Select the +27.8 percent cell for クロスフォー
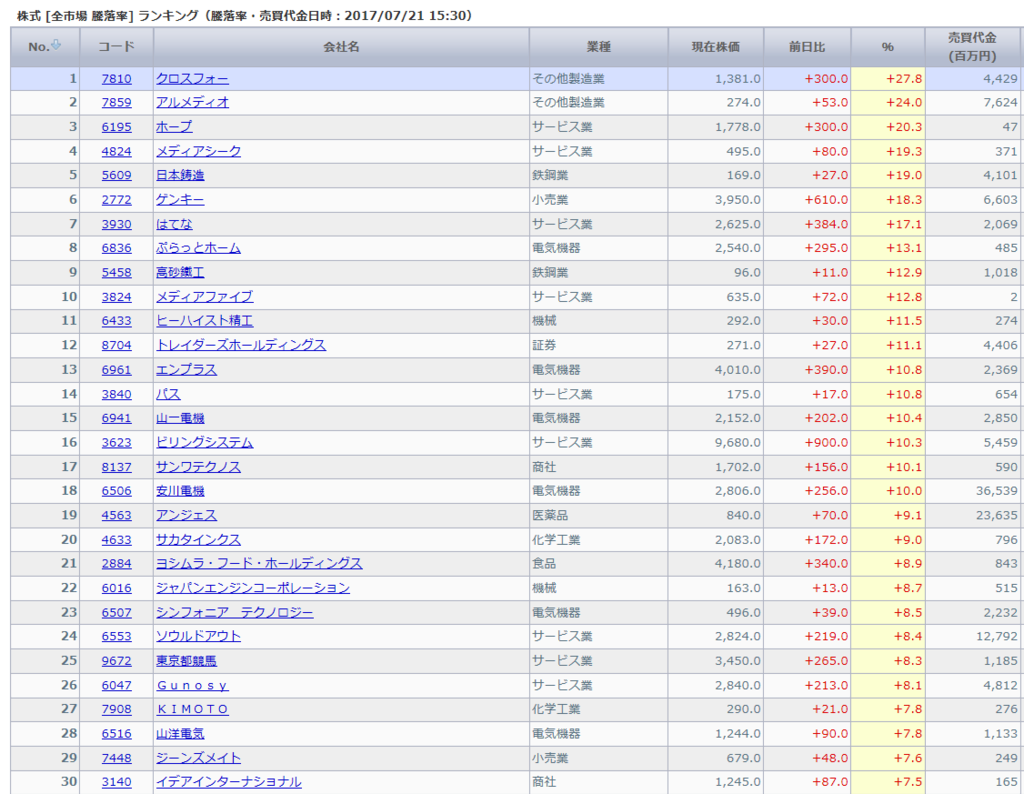1024x794 pixels. pyautogui.click(x=888, y=79)
